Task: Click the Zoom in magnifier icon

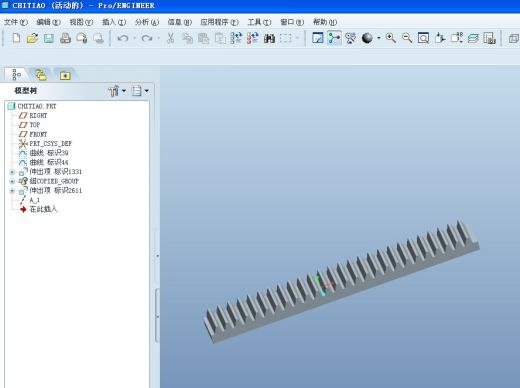Action: [391, 38]
